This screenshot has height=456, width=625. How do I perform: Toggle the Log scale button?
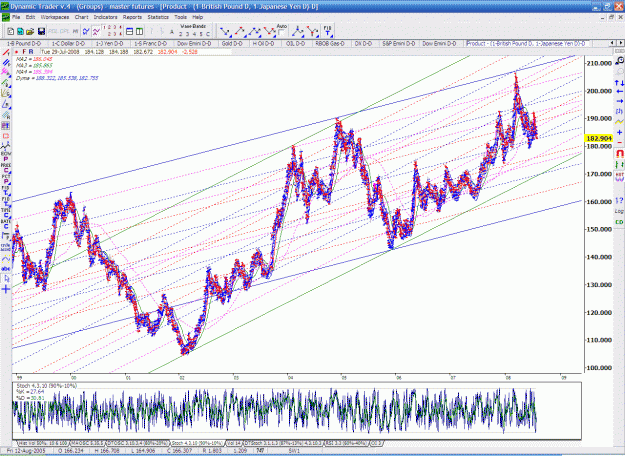coord(619,211)
